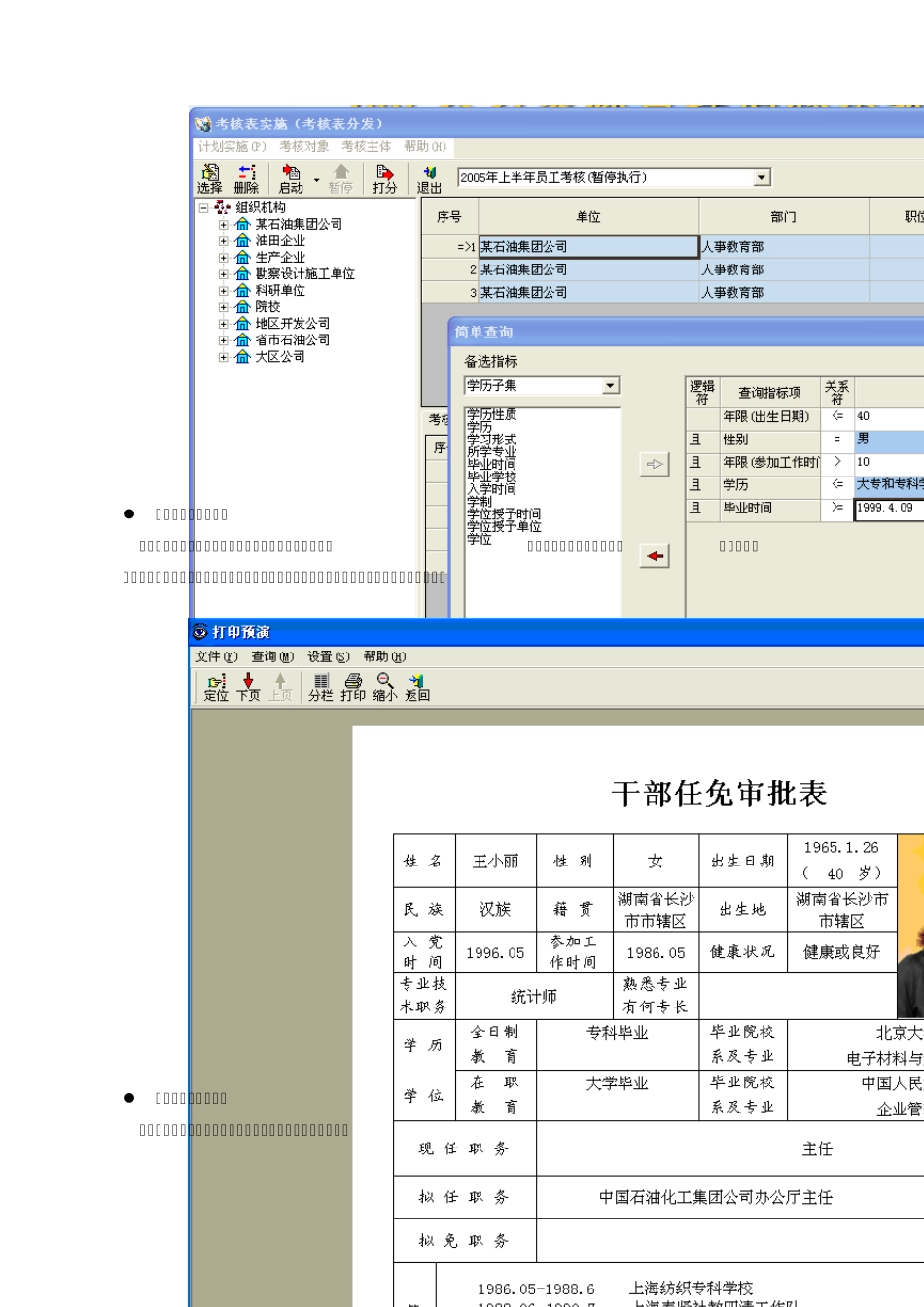Click the 王小丽 name cell
The width and height of the screenshot is (924, 1307).
click(496, 861)
